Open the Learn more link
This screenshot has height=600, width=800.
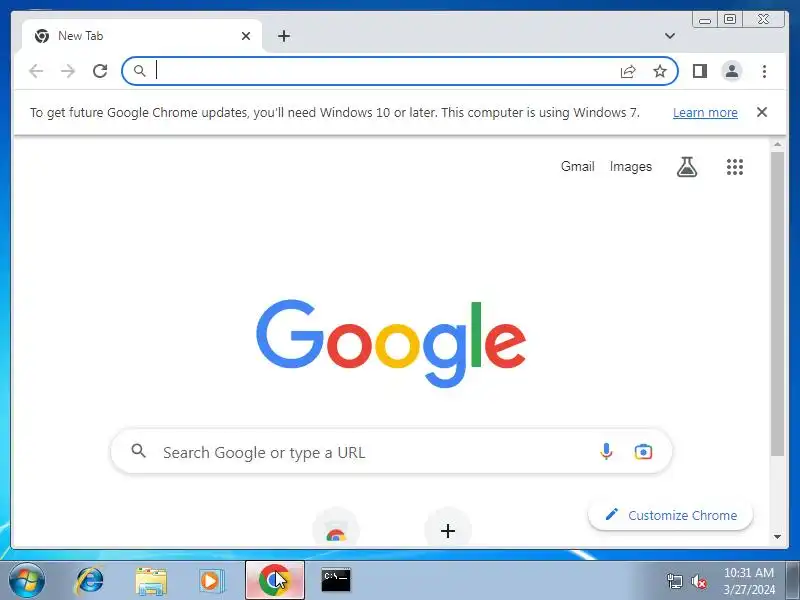pos(705,112)
